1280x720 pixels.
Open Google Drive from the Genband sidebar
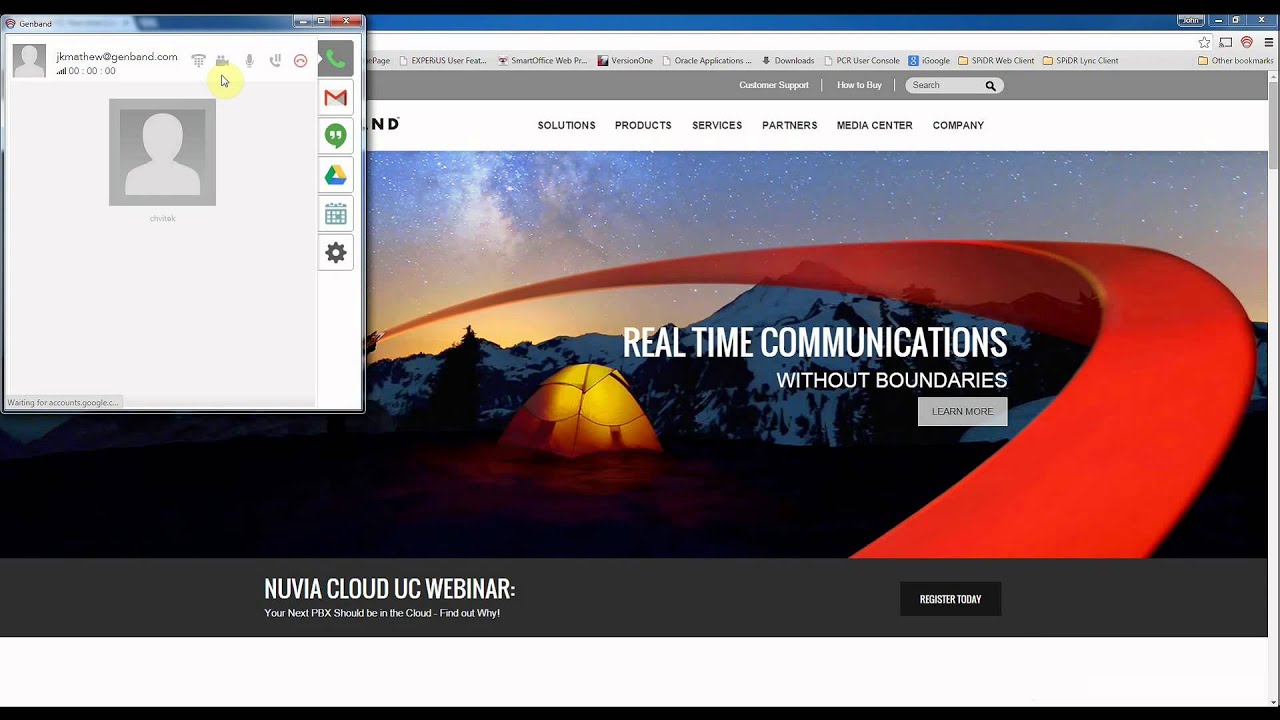(336, 175)
